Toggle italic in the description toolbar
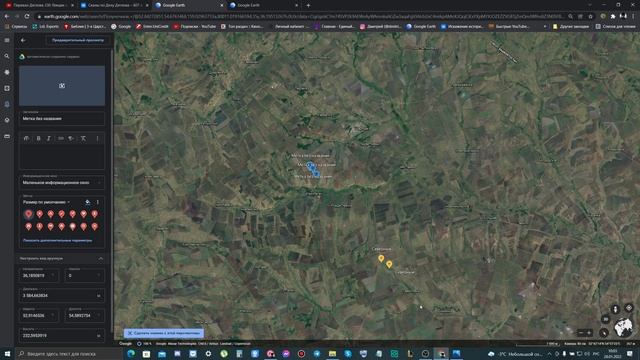Viewport: 640px width, 360px height. tap(49, 139)
